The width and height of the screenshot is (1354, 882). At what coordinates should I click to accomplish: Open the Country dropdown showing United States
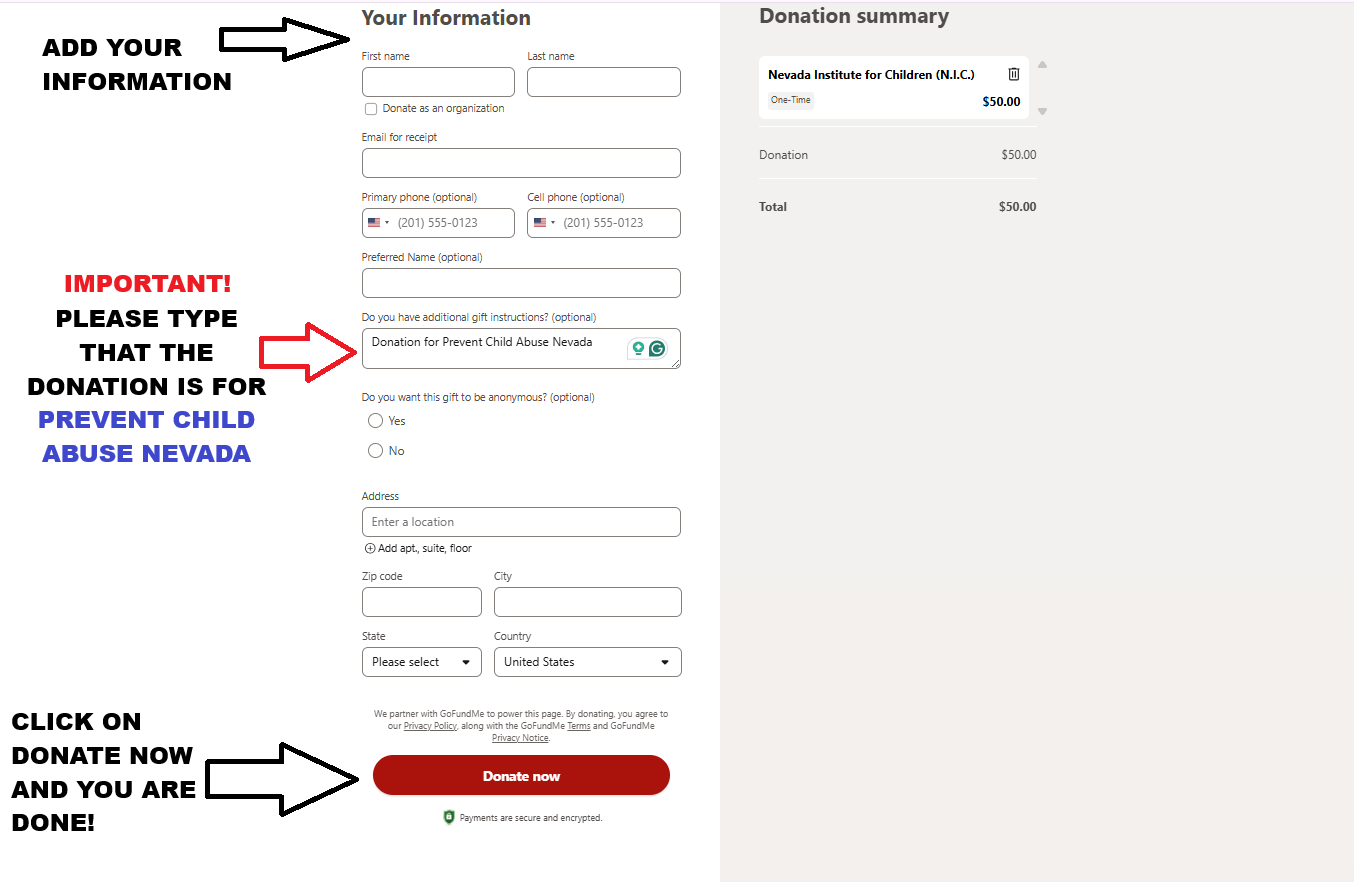588,662
